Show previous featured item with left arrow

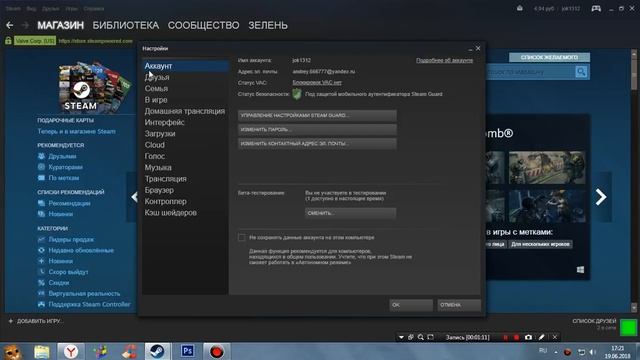(134, 197)
